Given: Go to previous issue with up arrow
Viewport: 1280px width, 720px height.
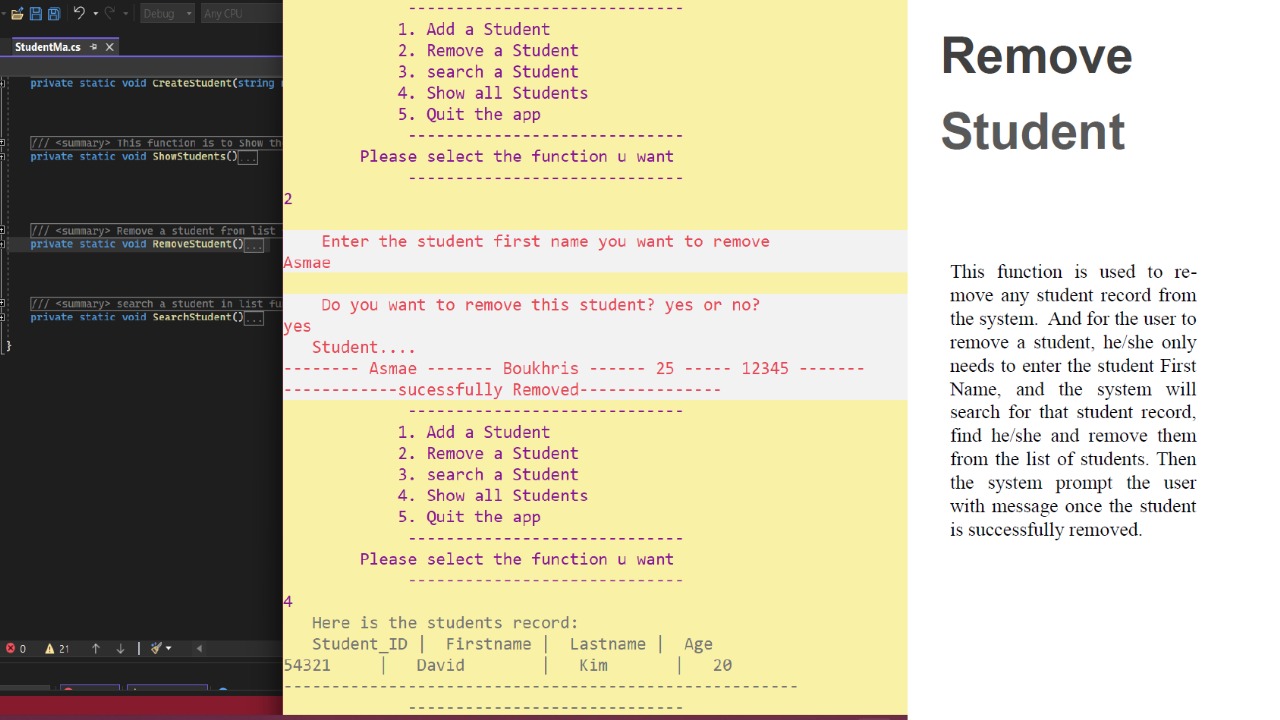Looking at the screenshot, I should pyautogui.click(x=96, y=648).
